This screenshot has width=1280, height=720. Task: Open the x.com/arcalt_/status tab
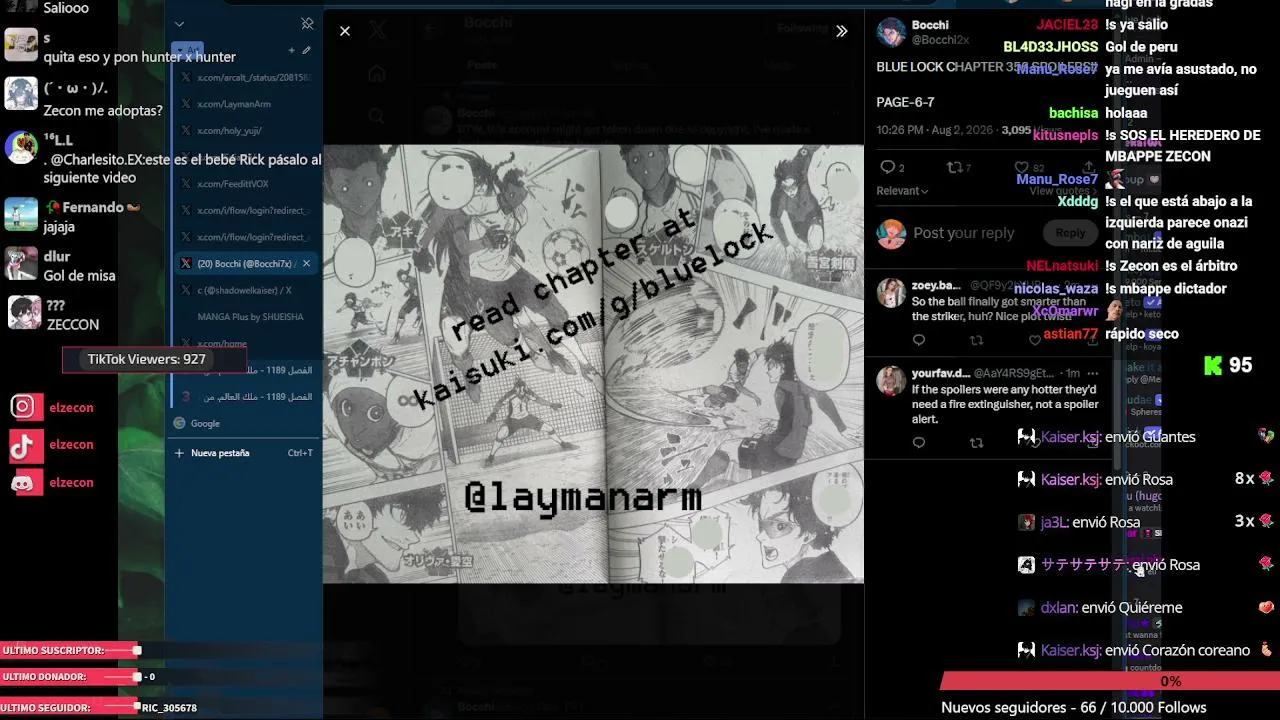coord(246,77)
